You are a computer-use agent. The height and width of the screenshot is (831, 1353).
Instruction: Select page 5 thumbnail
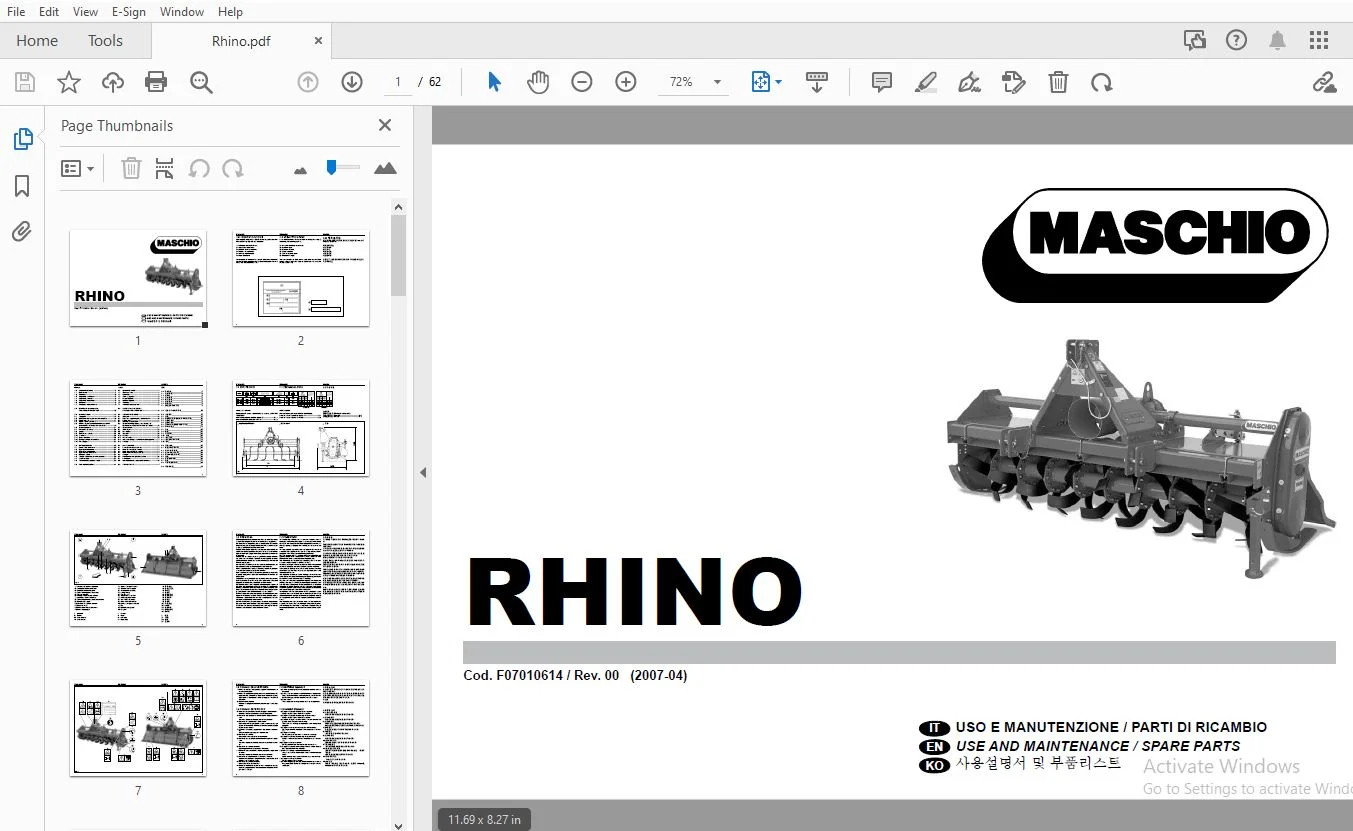point(138,578)
